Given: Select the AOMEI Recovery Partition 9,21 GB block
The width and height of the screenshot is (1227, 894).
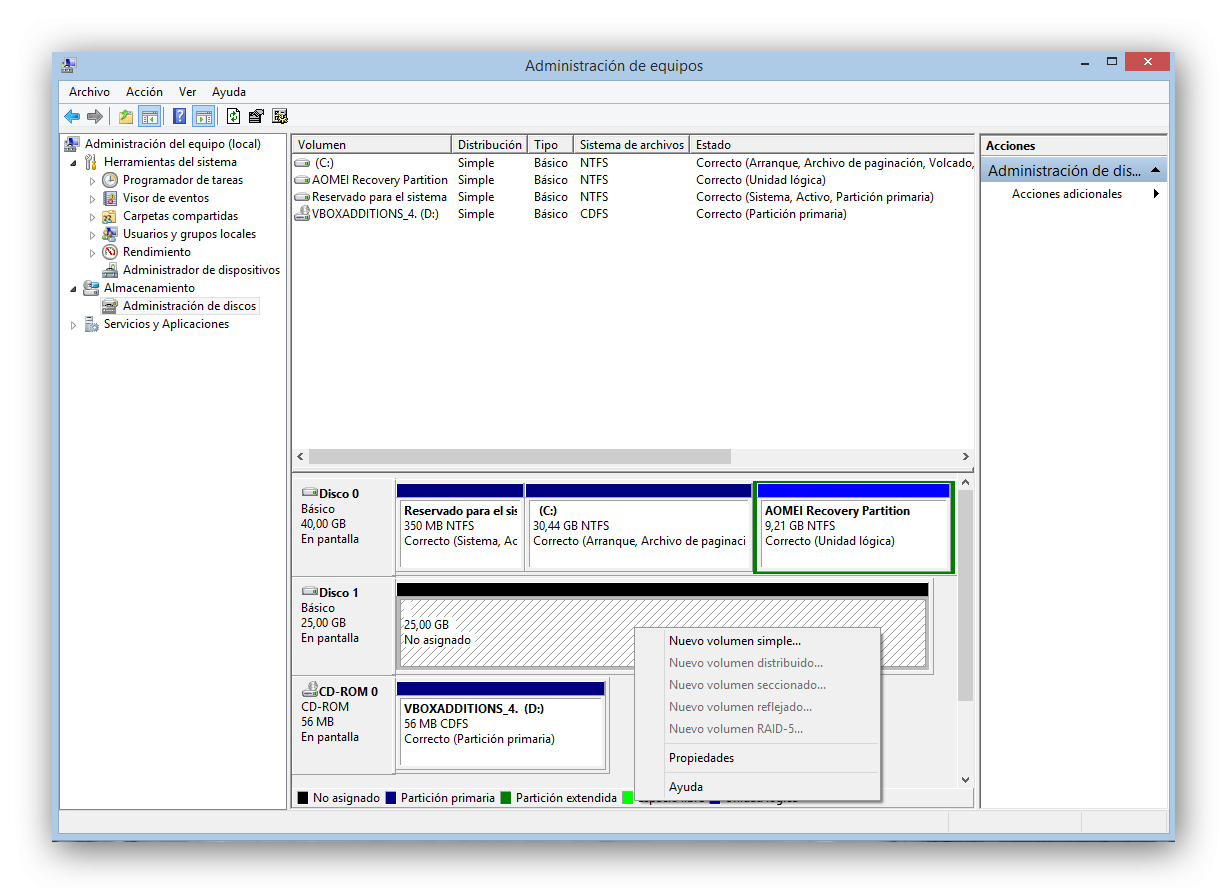Looking at the screenshot, I should (x=854, y=527).
